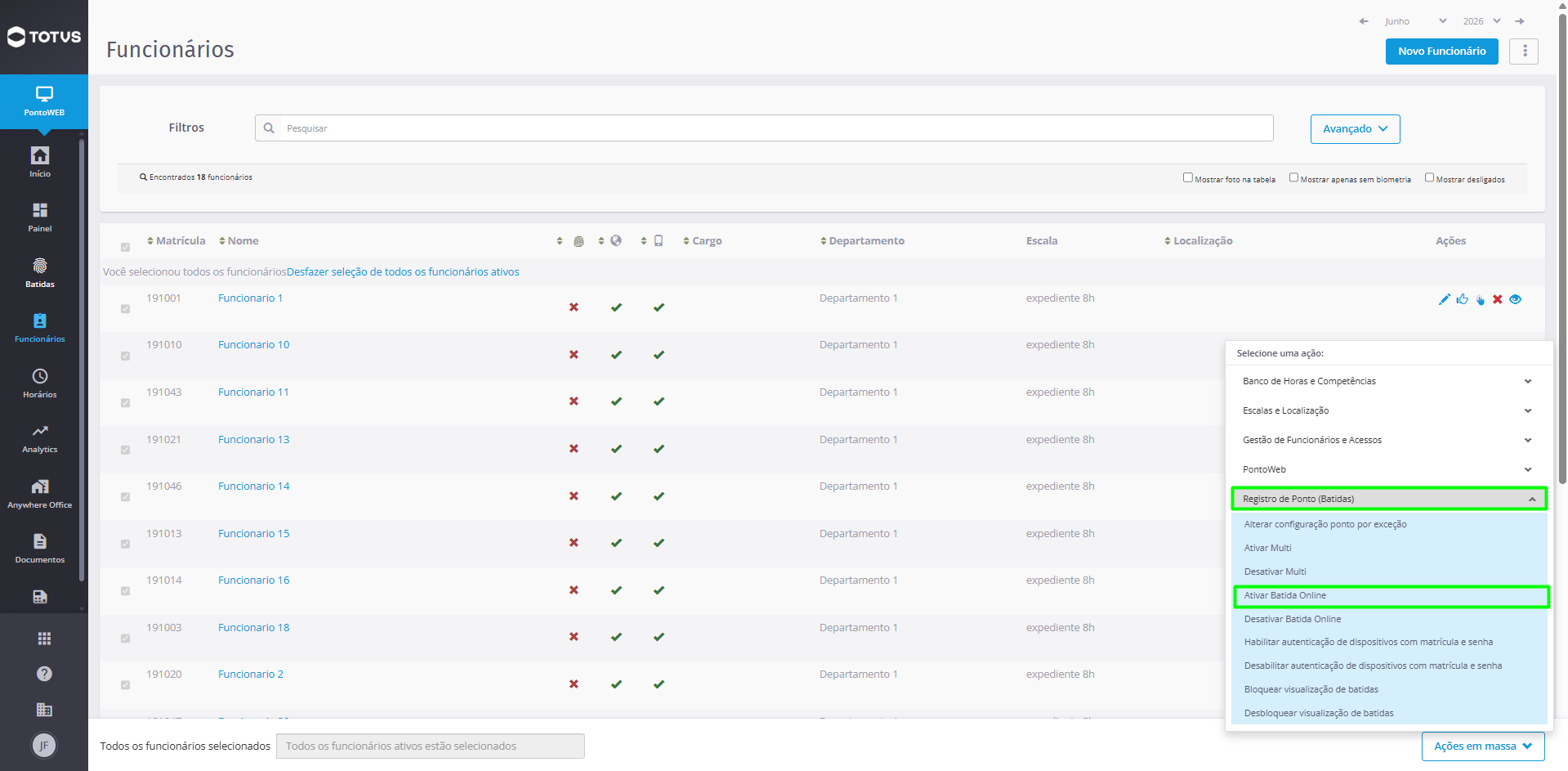Delete Funcionario 1 with the red X
This screenshot has width=1568, height=771.
[1498, 299]
